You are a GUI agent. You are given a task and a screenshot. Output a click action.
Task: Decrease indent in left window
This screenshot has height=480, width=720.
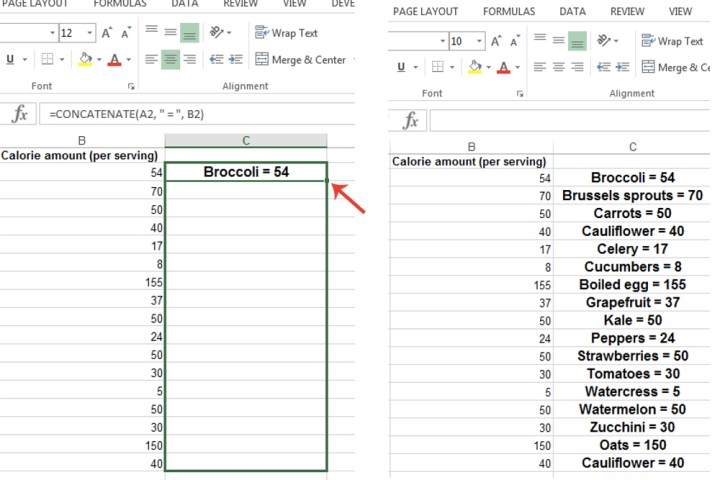click(x=216, y=59)
